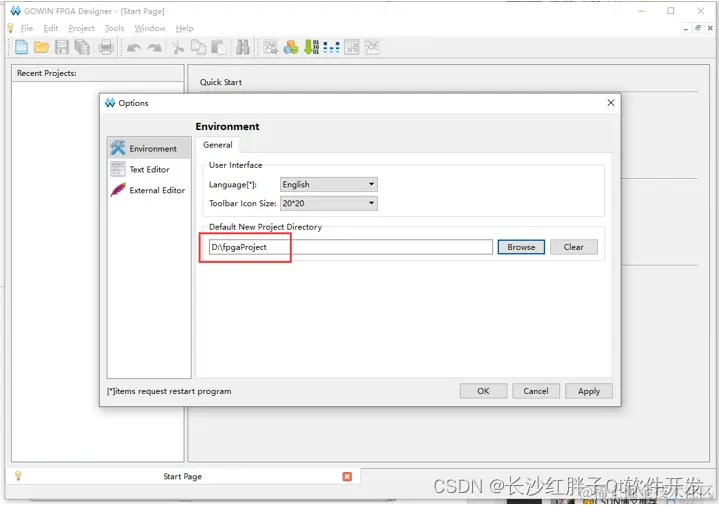
Task: Open the Help menu
Action: point(184,28)
